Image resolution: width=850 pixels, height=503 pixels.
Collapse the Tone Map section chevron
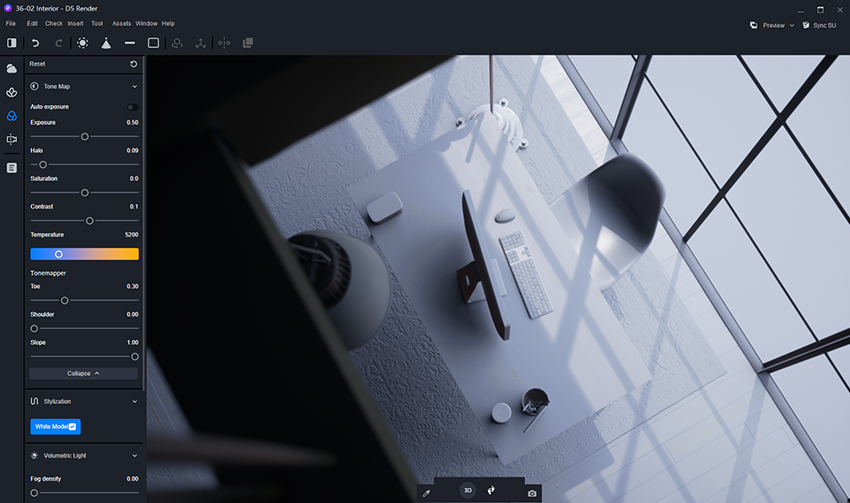(134, 87)
